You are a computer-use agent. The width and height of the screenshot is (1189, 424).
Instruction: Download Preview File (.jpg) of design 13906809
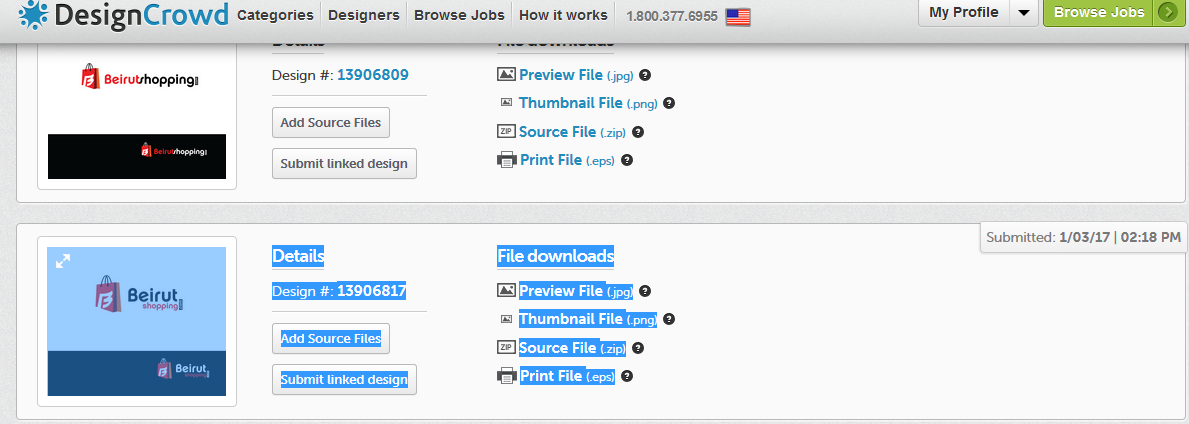(576, 75)
